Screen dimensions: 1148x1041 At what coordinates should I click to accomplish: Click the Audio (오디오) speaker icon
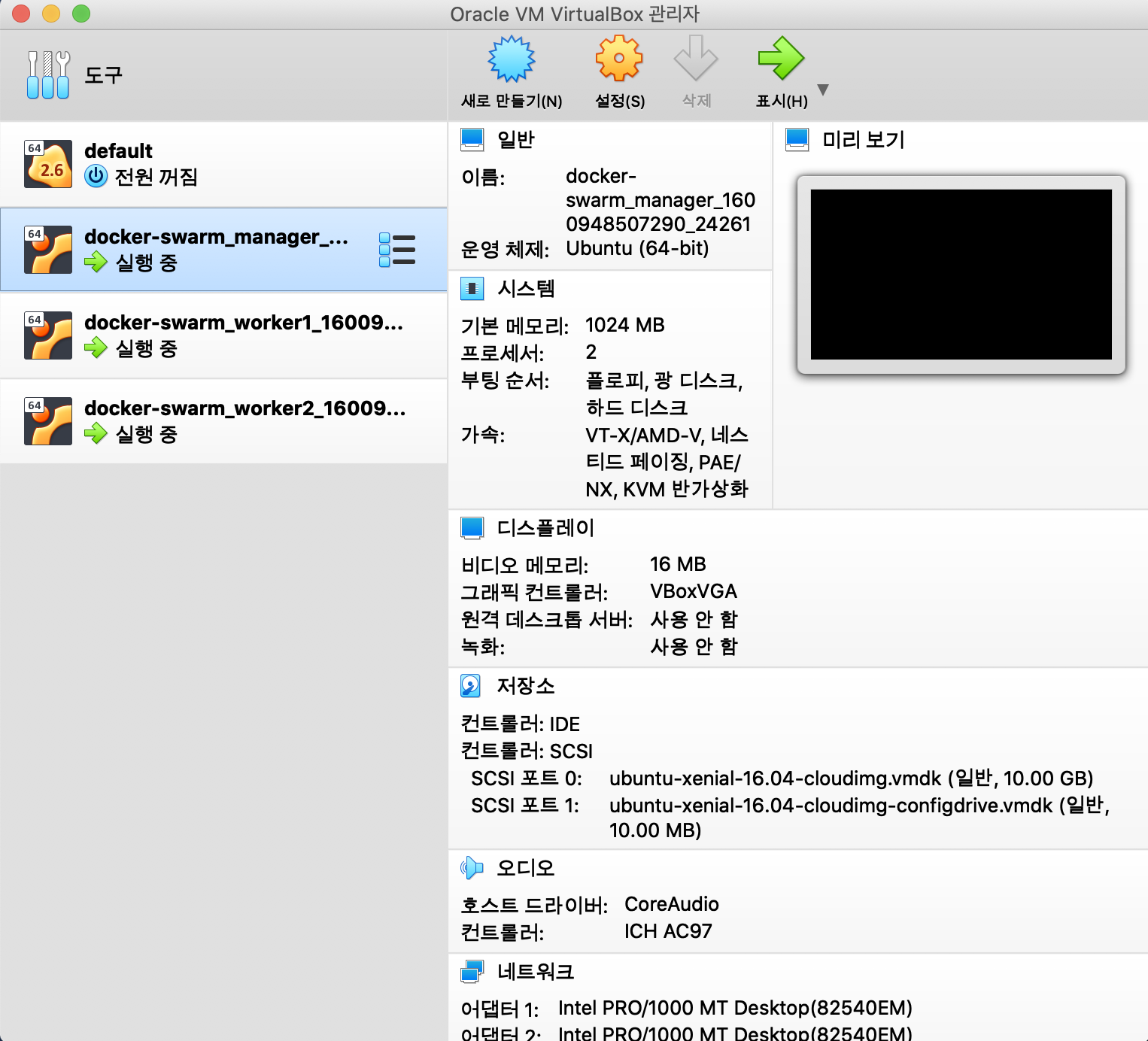472,868
